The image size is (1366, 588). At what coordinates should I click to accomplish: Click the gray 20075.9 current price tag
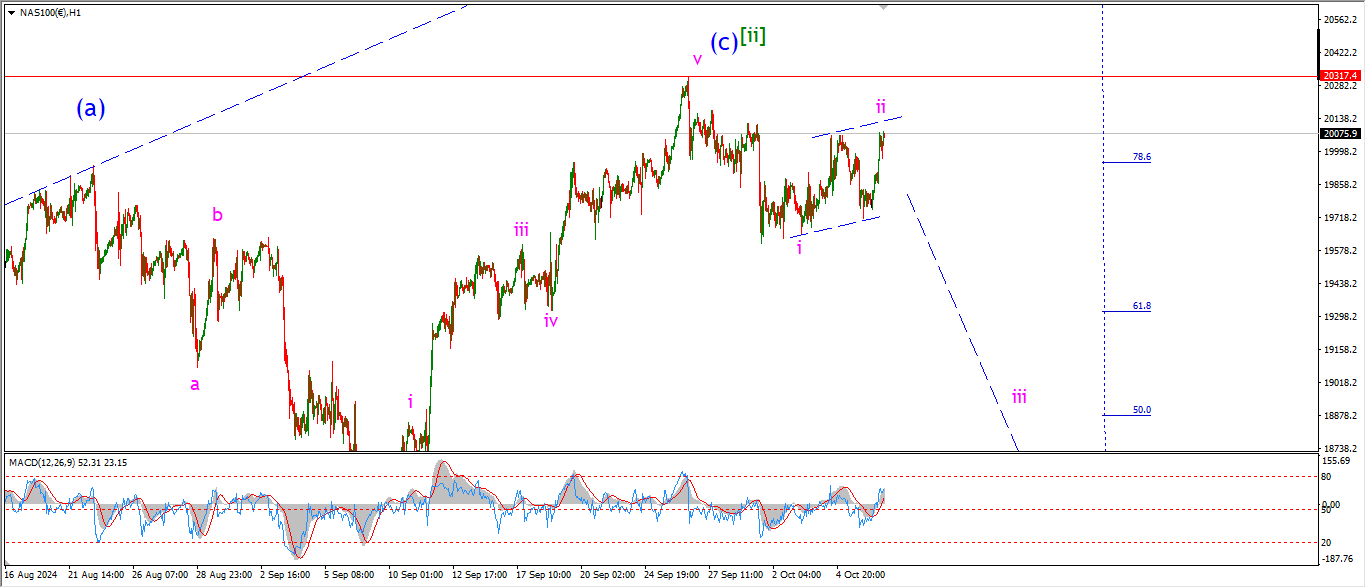point(1339,133)
